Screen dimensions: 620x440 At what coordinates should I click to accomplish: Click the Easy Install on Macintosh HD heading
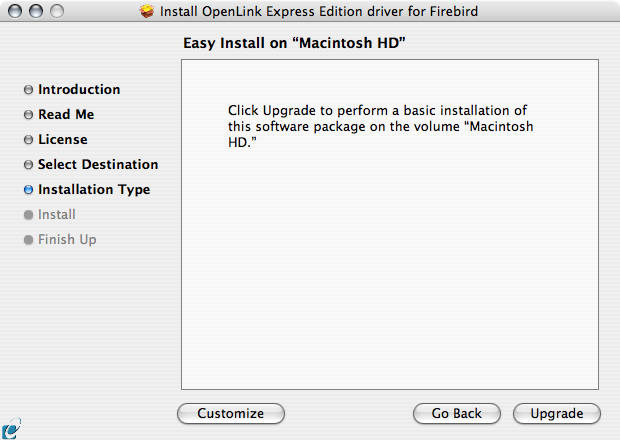(300, 44)
